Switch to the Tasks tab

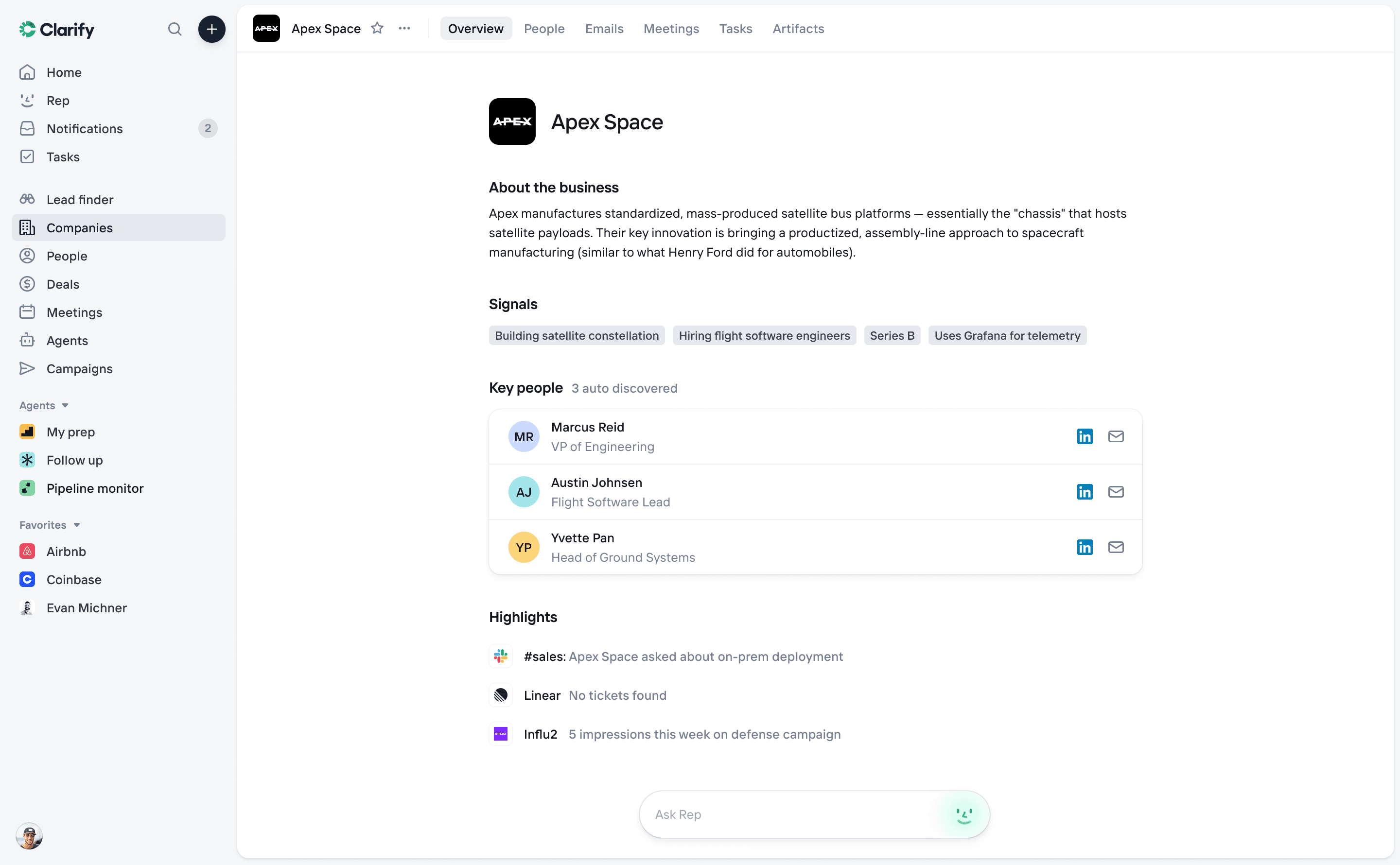[x=735, y=28]
